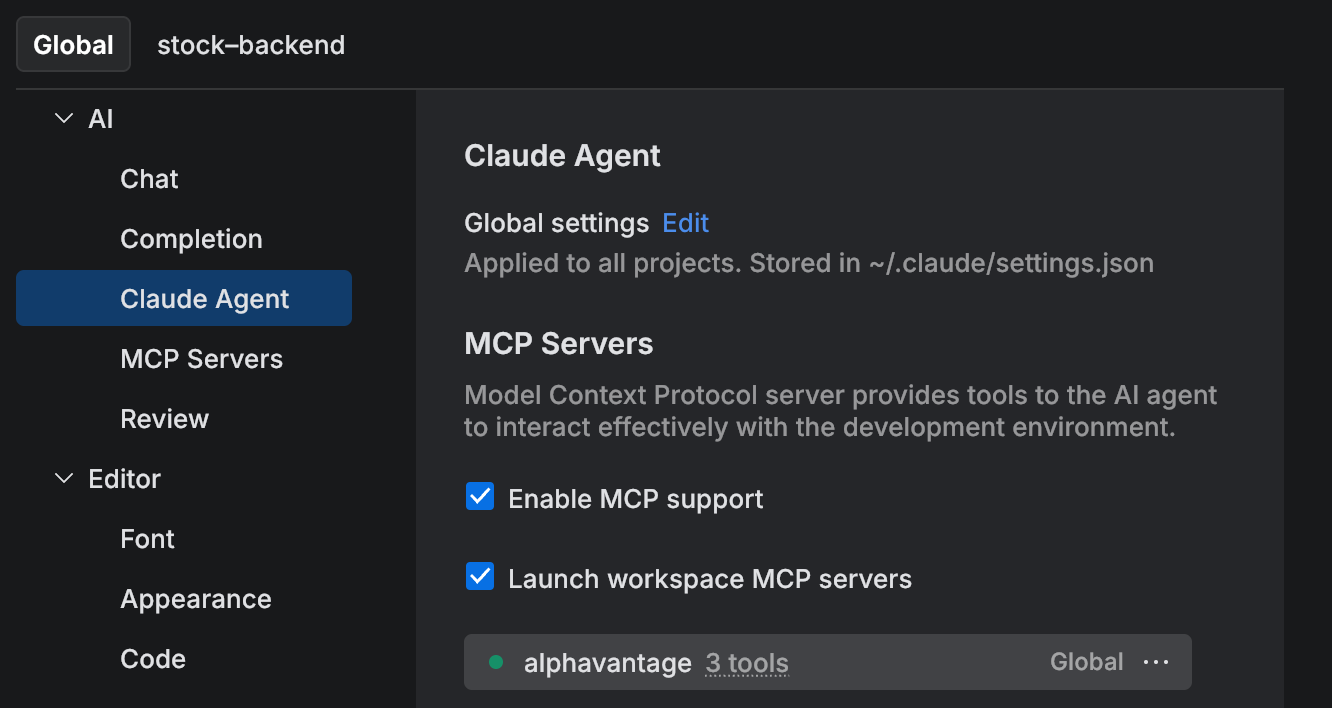Open MCP Servers in the sidebar
The height and width of the screenshot is (708, 1332).
pyautogui.click(x=201, y=359)
